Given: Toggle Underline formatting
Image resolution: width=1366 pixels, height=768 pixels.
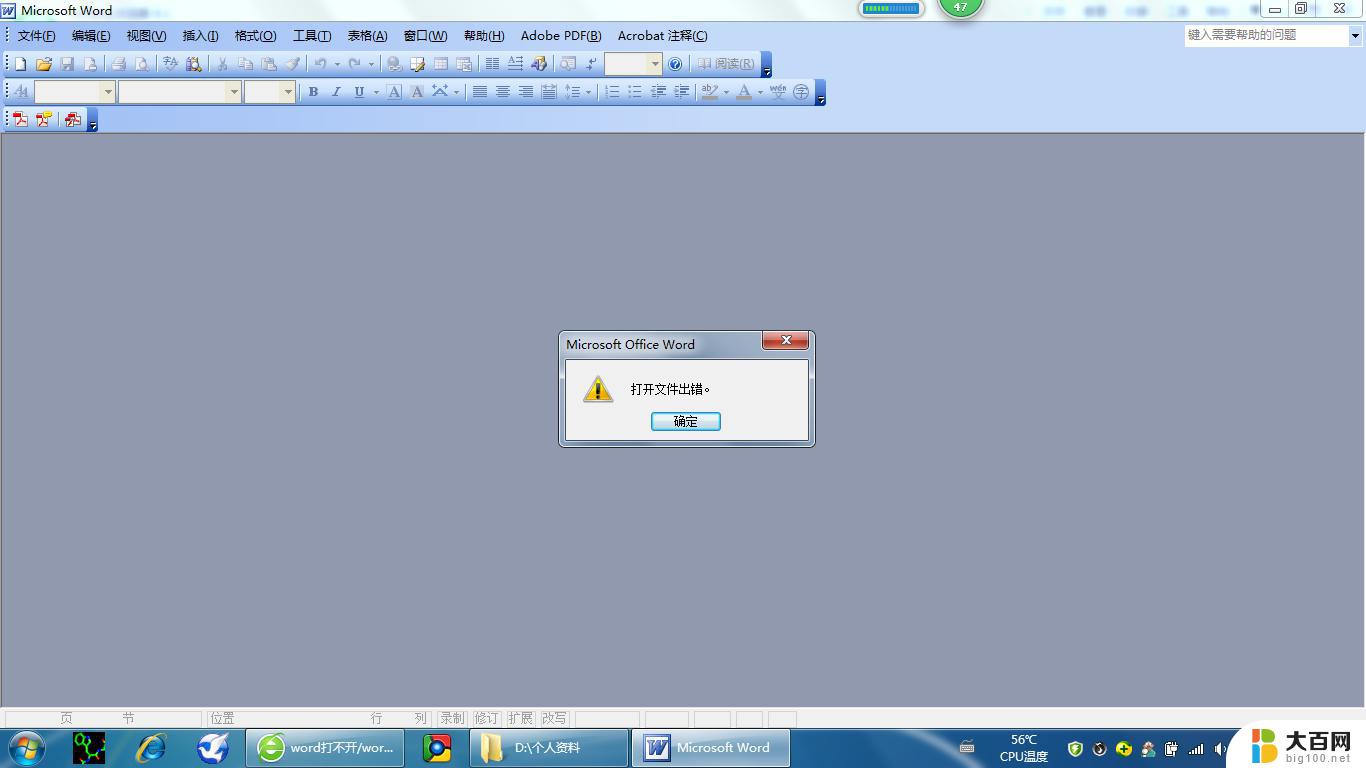Looking at the screenshot, I should pos(359,92).
